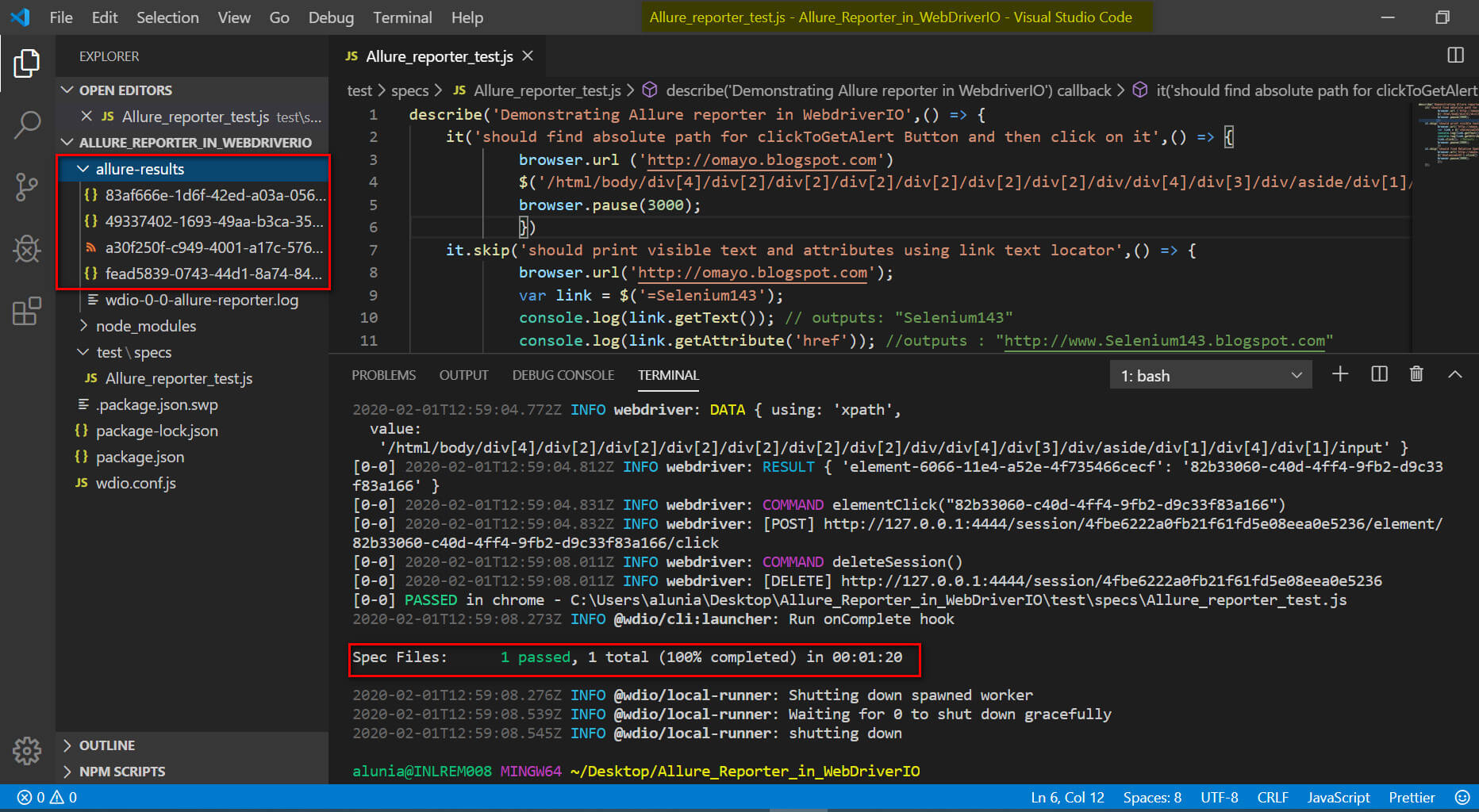Open file a30f250f-c949-4001-a17c-576
This screenshot has width=1479, height=812.
click(193, 247)
